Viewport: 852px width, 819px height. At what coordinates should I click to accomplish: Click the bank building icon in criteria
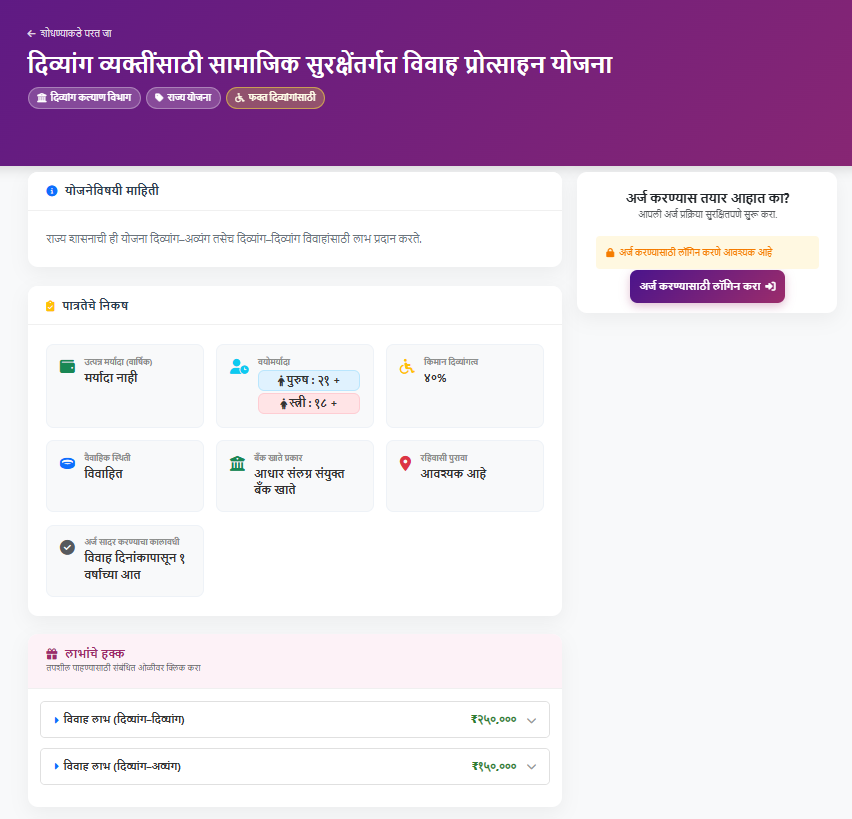pyautogui.click(x=238, y=464)
